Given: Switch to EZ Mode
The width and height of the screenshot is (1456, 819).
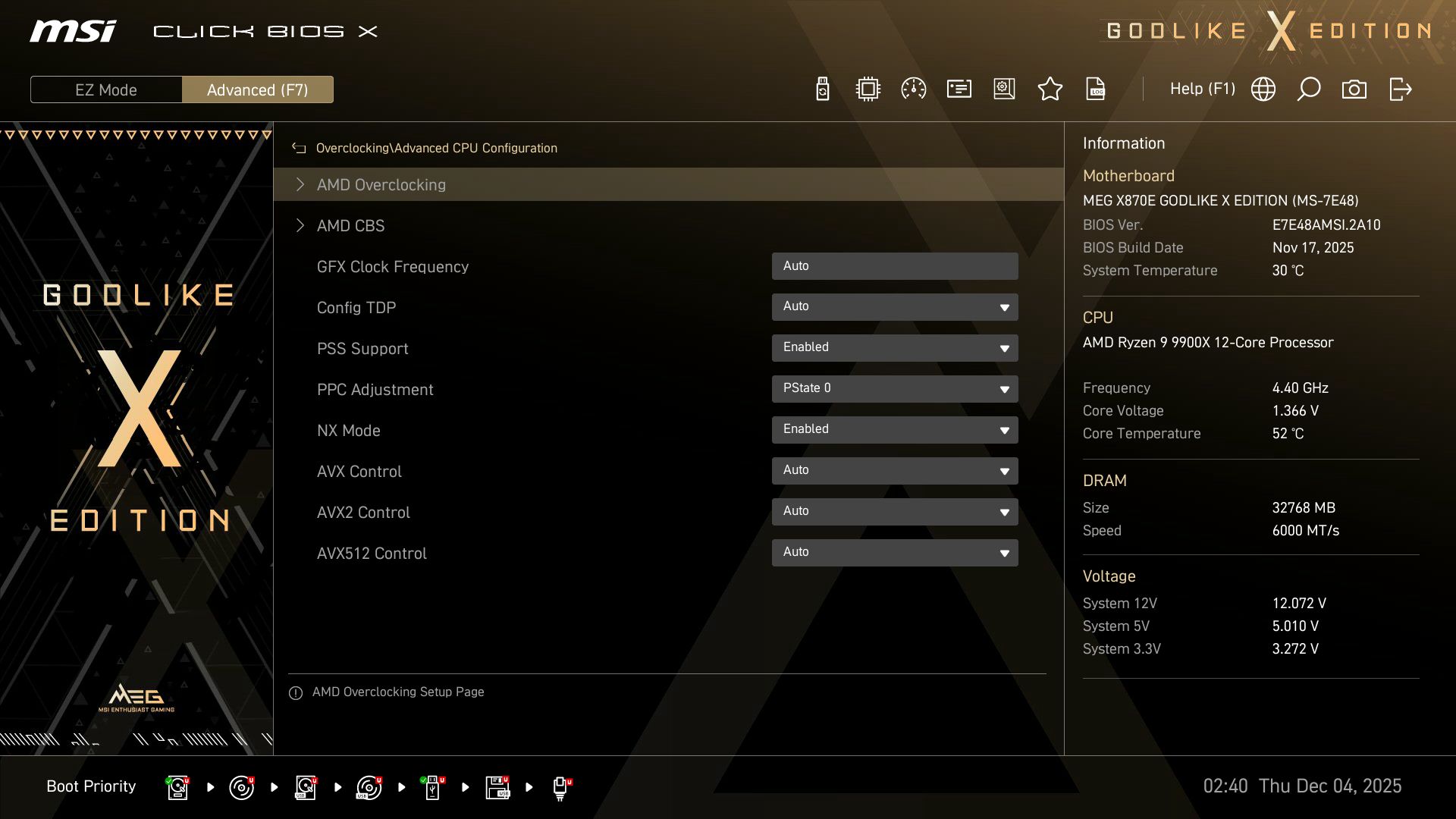Looking at the screenshot, I should [106, 89].
